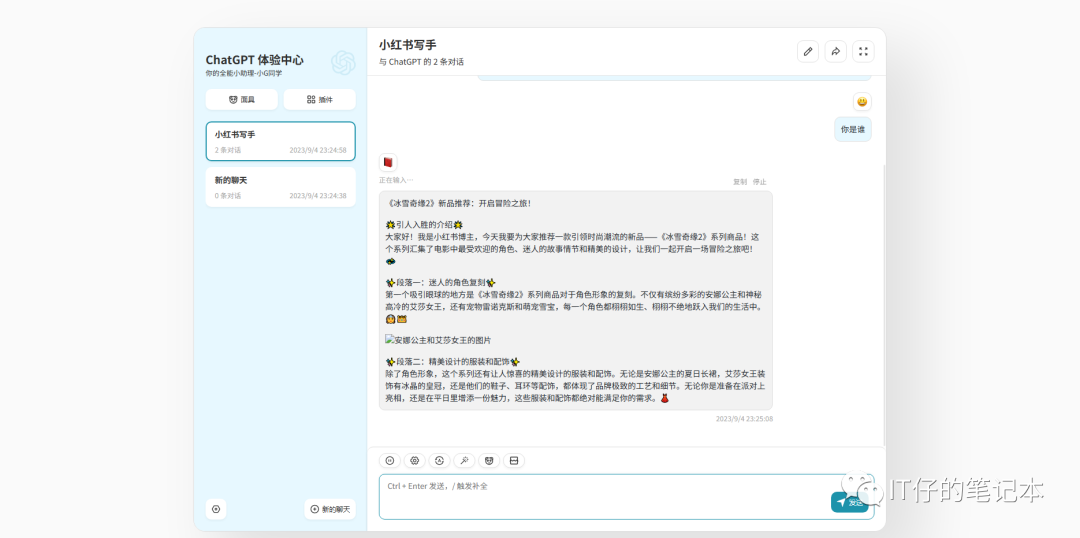Open chat settings gear icon above input
This screenshot has height=538, width=1080.
point(415,461)
